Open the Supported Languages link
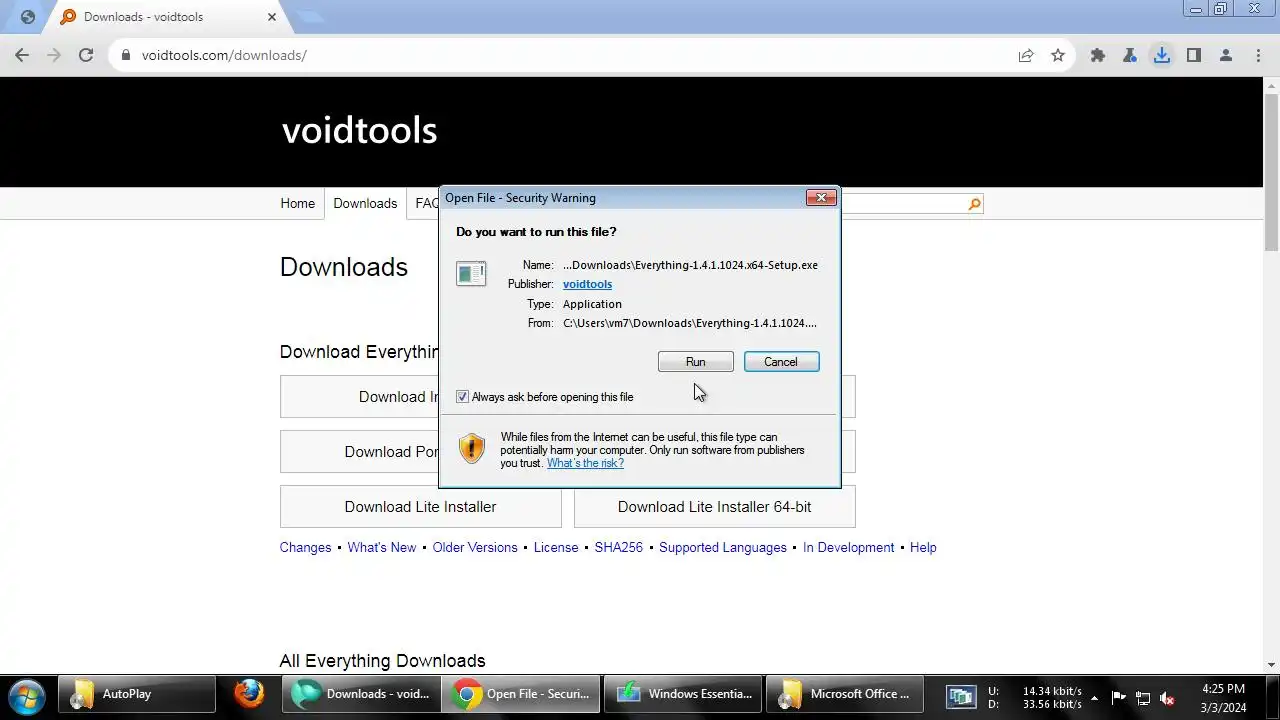The height and width of the screenshot is (720, 1280). coord(722,547)
